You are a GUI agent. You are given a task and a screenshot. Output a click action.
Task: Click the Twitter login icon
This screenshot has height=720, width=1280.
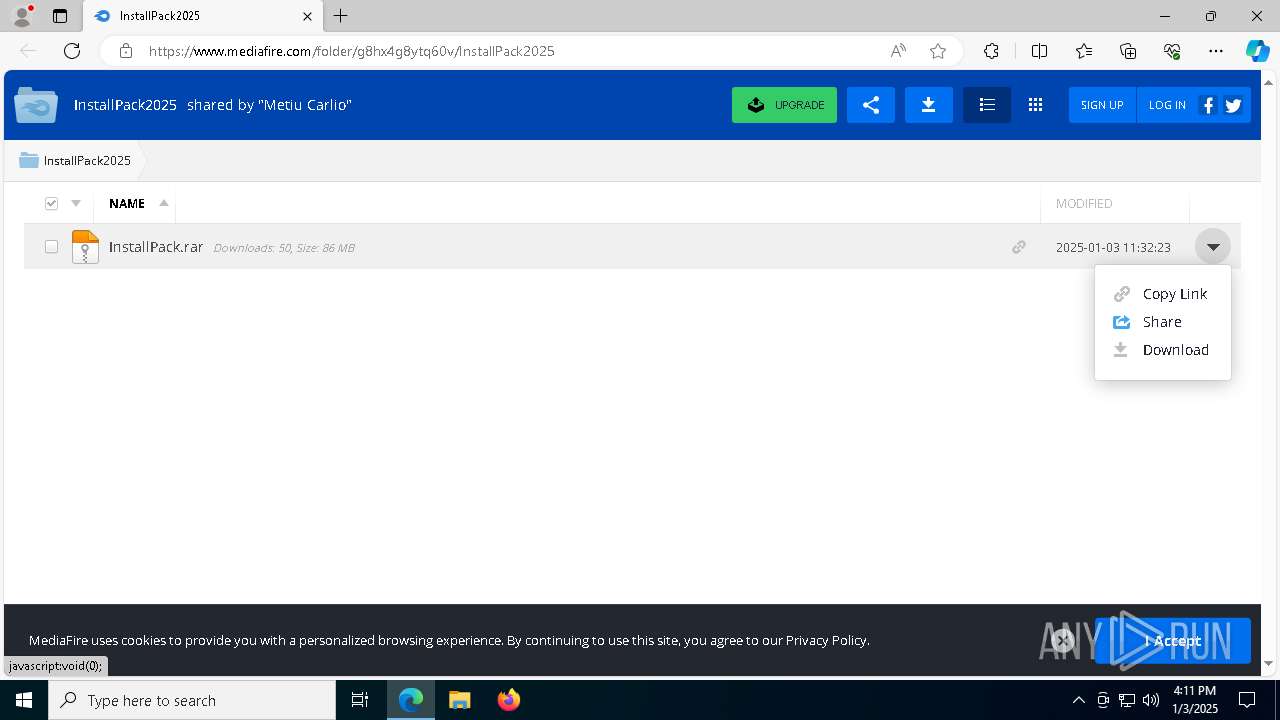click(x=1233, y=105)
